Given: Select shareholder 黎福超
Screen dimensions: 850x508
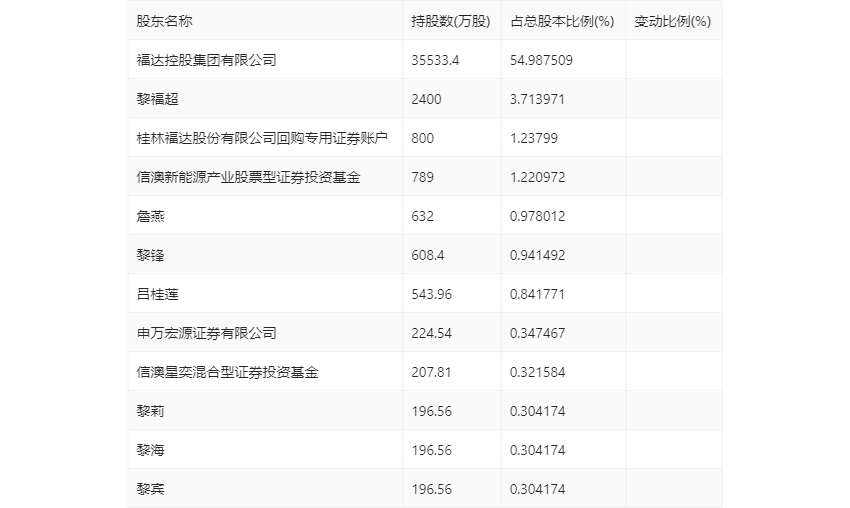Looking at the screenshot, I should 157,99.
